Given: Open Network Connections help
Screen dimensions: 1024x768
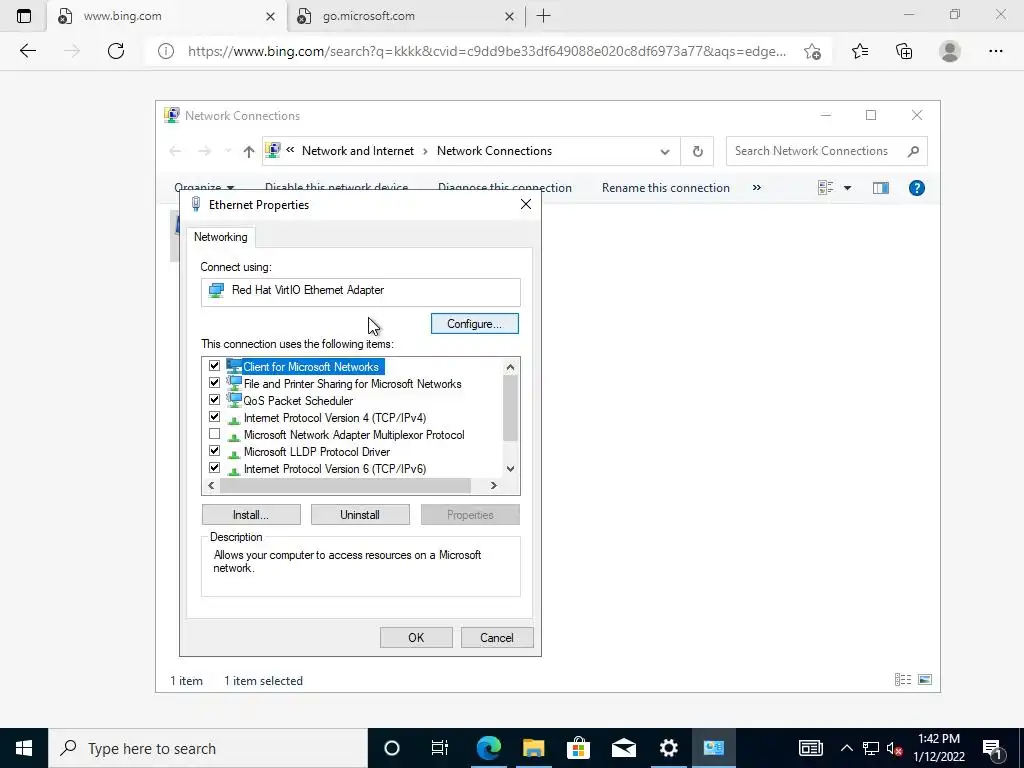Looking at the screenshot, I should pyautogui.click(x=916, y=188).
